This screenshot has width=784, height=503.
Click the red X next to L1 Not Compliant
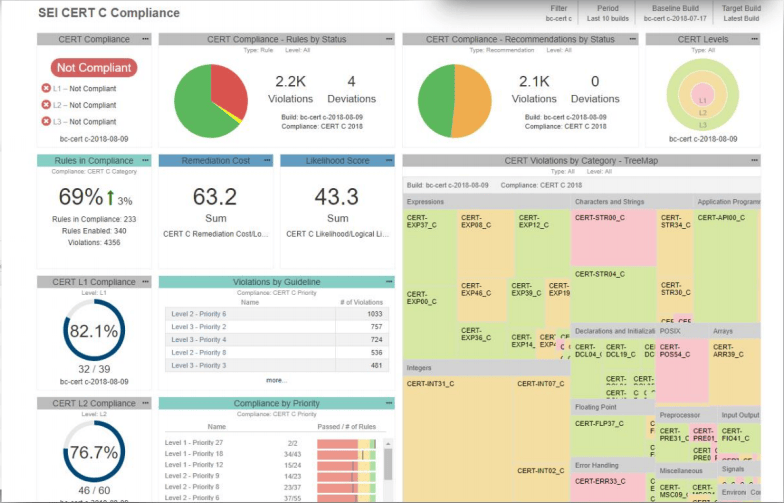[46, 88]
